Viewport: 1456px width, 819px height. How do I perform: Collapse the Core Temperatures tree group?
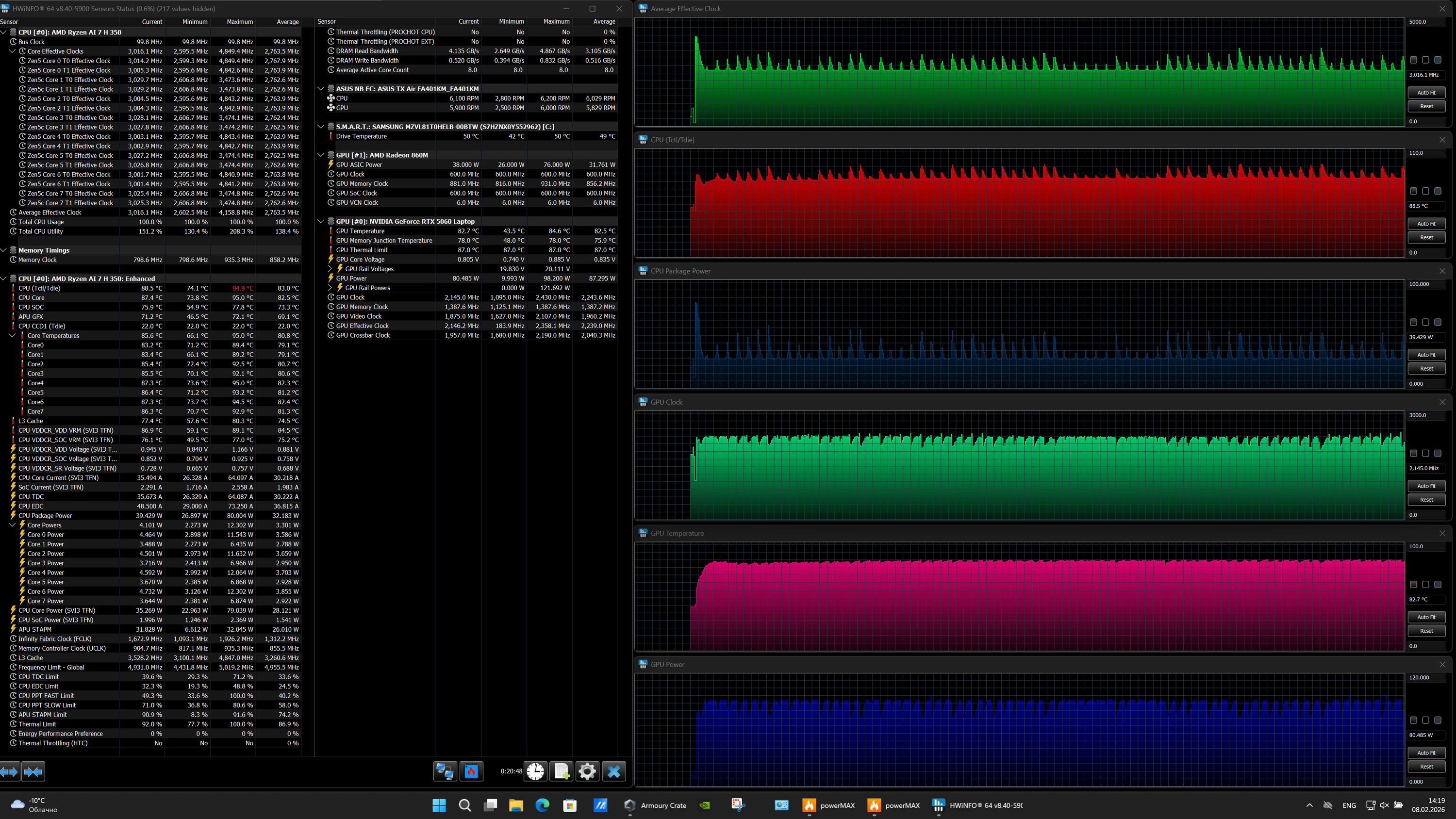click(x=12, y=336)
